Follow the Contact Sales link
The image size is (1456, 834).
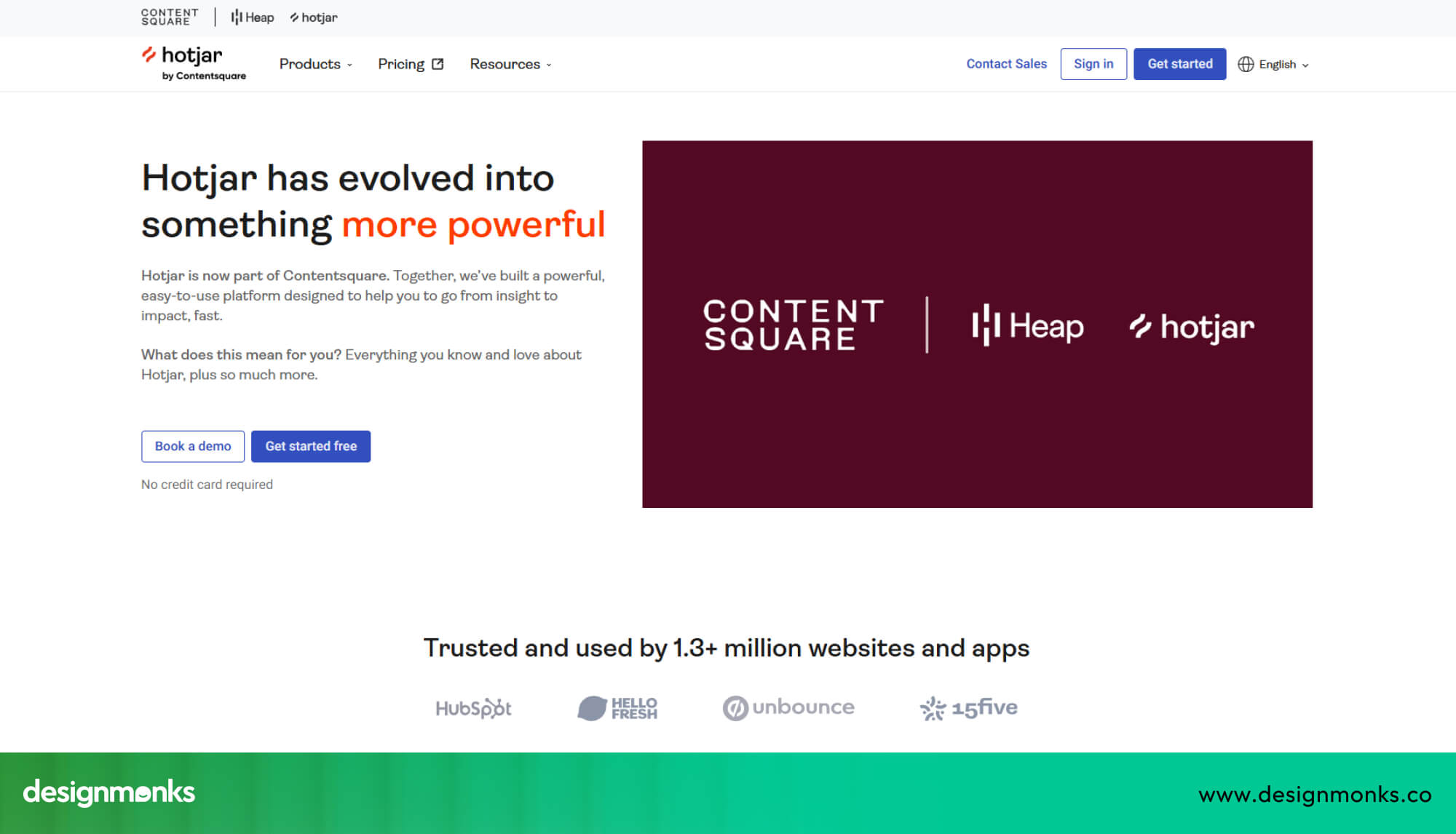tap(1006, 64)
